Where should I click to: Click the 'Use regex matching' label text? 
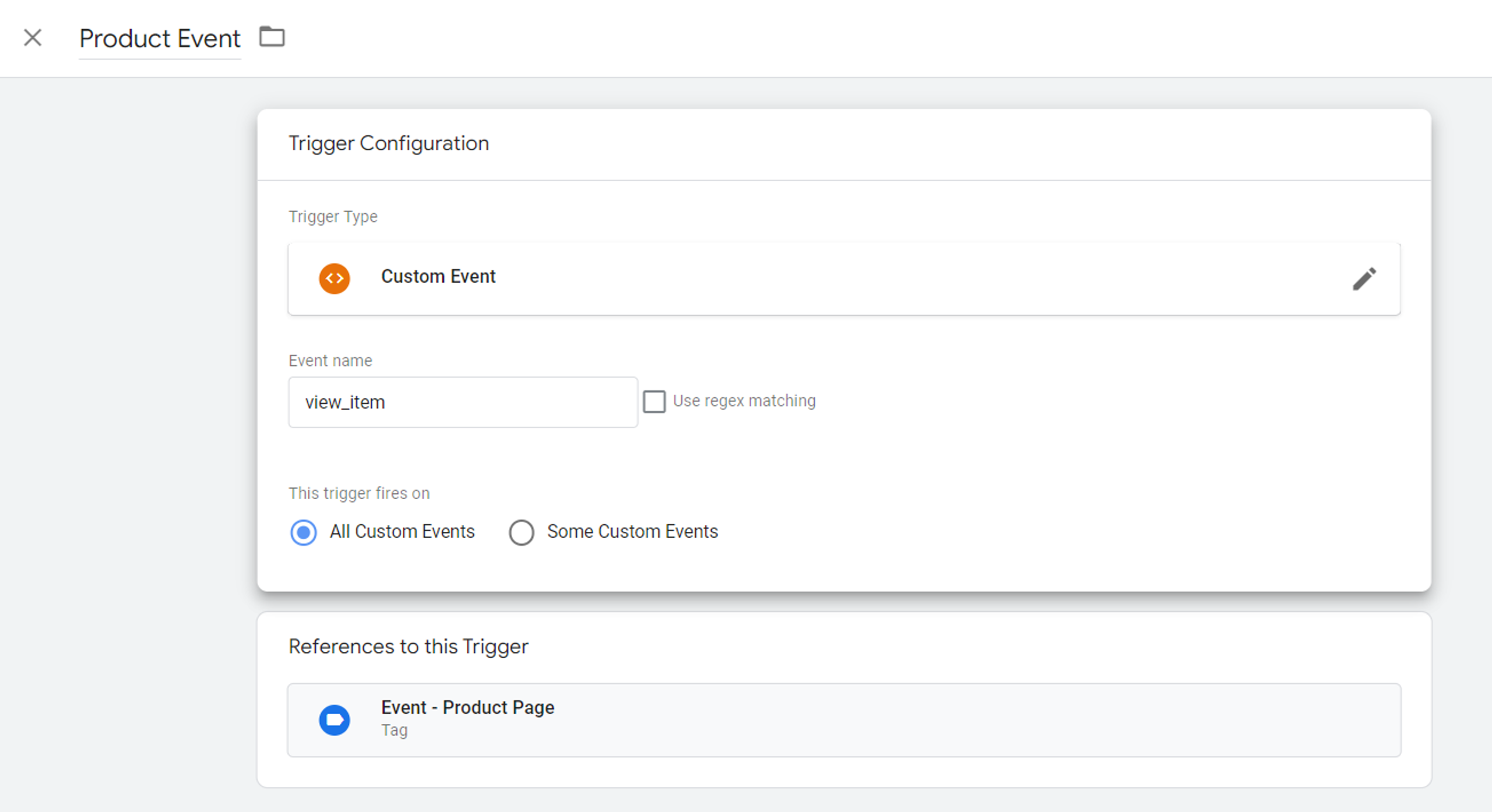(x=744, y=401)
